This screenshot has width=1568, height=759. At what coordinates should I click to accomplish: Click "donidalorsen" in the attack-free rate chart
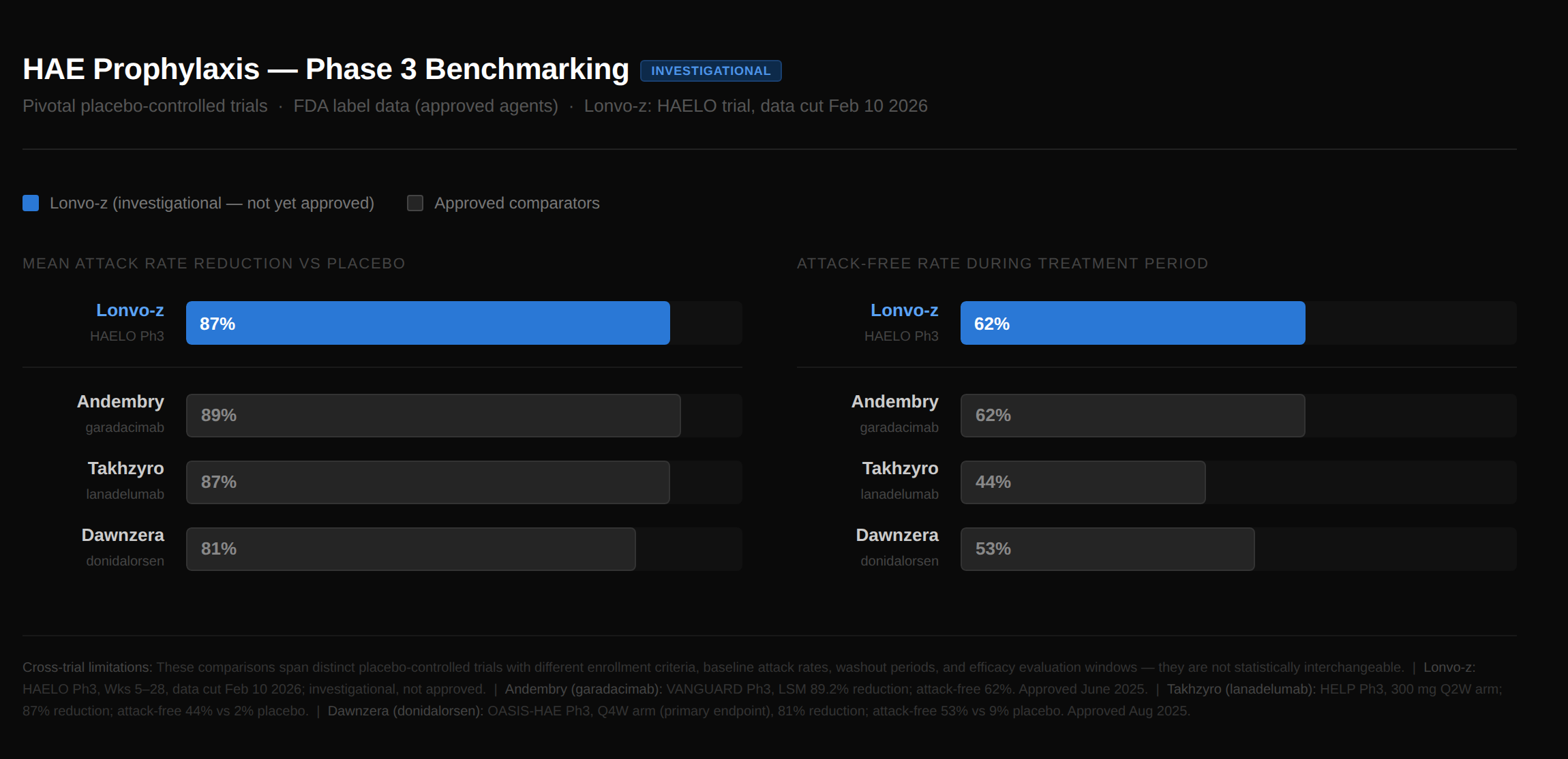(x=899, y=561)
